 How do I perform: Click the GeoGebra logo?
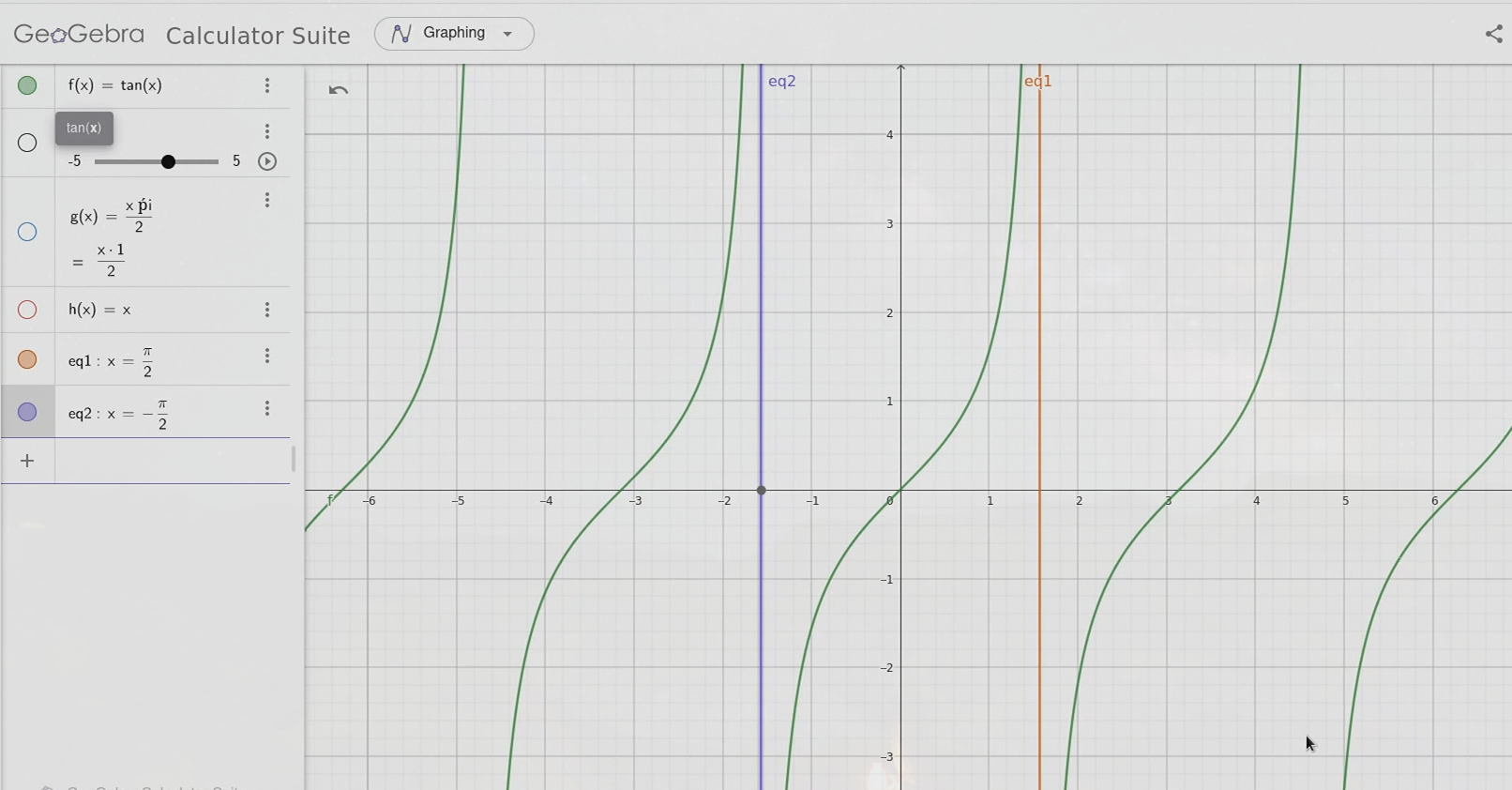click(80, 35)
